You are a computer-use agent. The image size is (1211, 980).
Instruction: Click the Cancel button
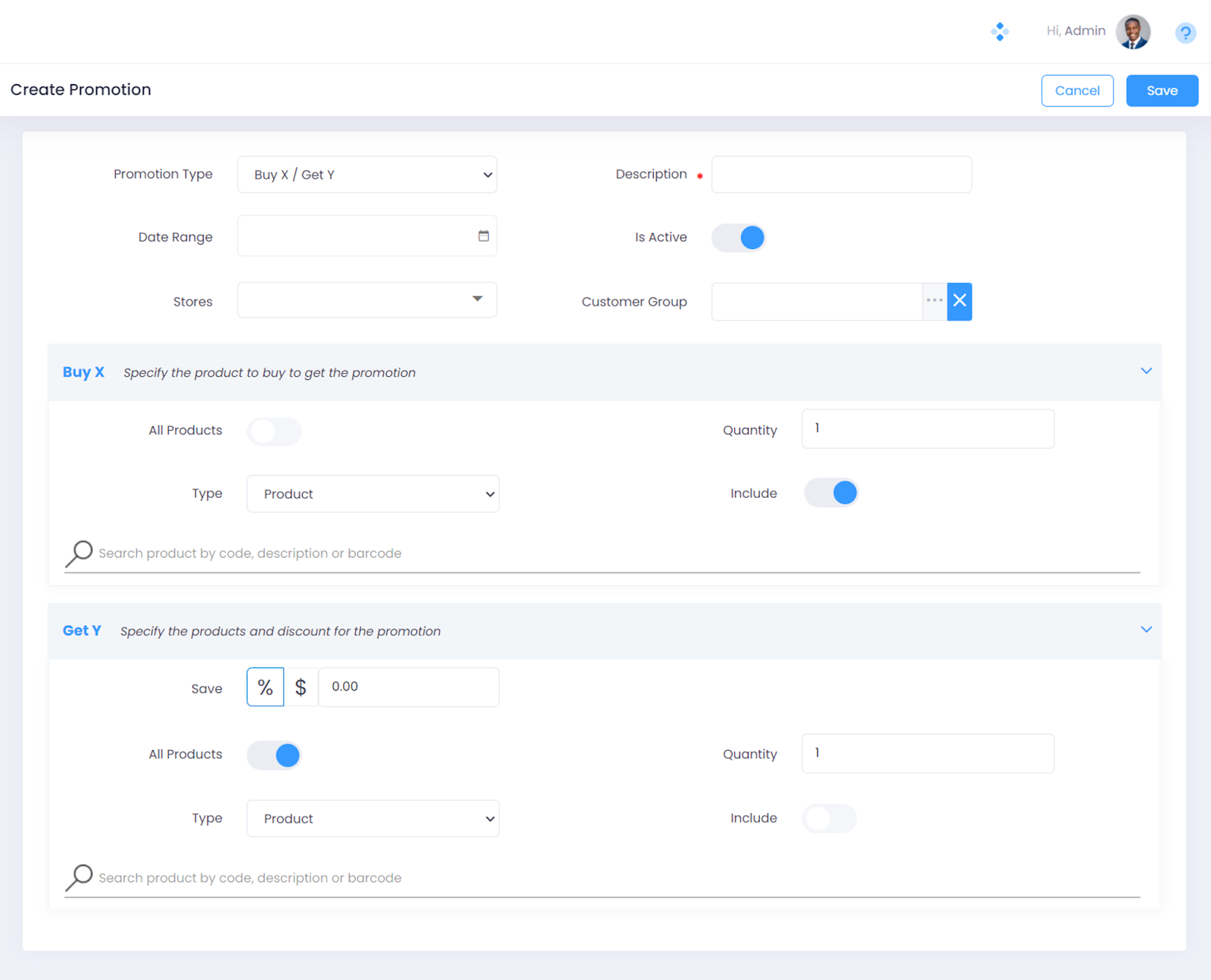coord(1077,91)
